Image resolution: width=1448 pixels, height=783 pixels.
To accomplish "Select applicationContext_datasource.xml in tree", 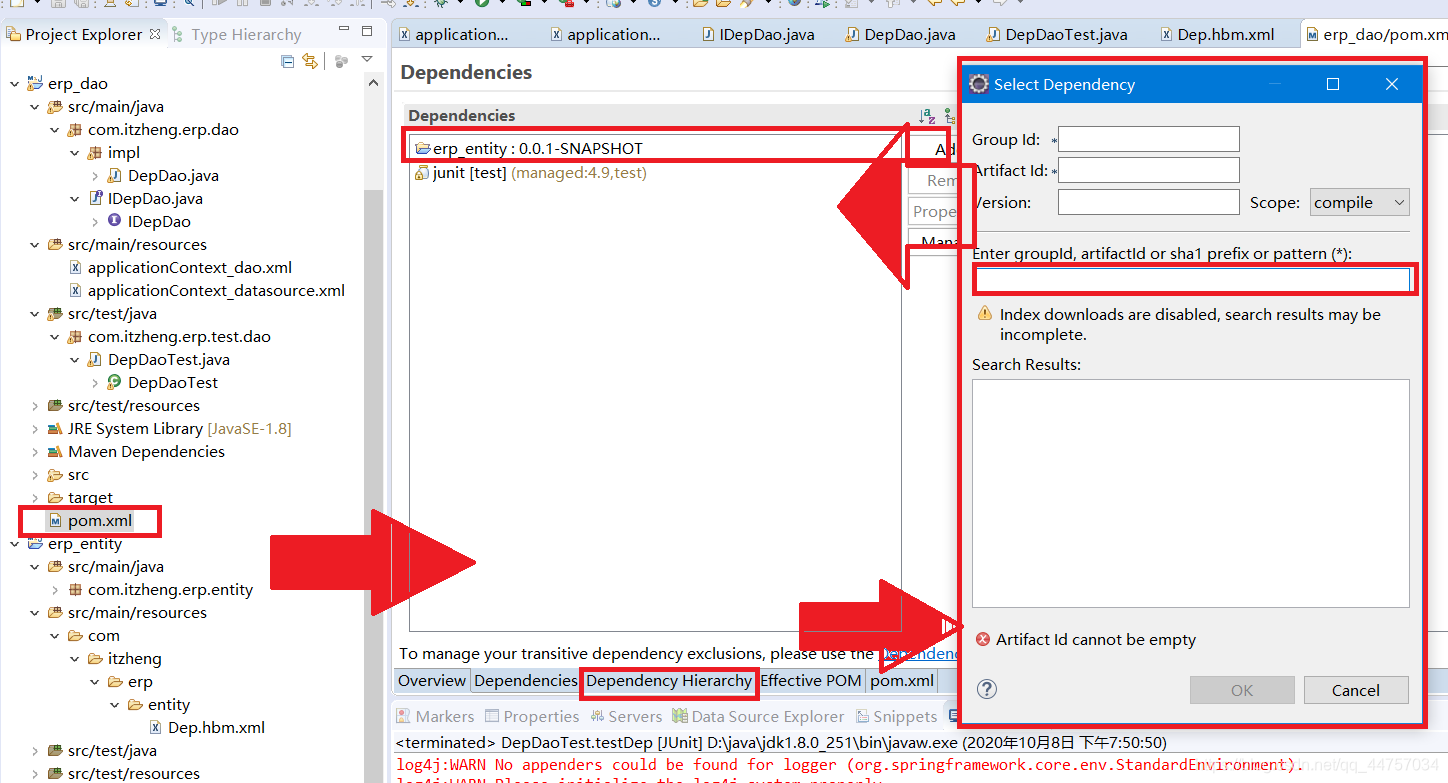I will [x=216, y=290].
